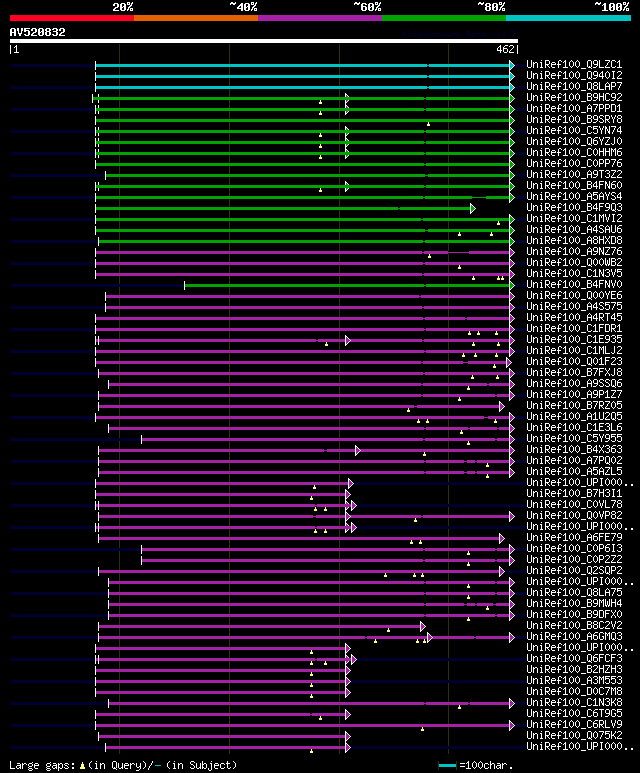The height and width of the screenshot is (773, 640).
Task: Click the UniRef100_B7H3I1 entry
Action: click(574, 494)
